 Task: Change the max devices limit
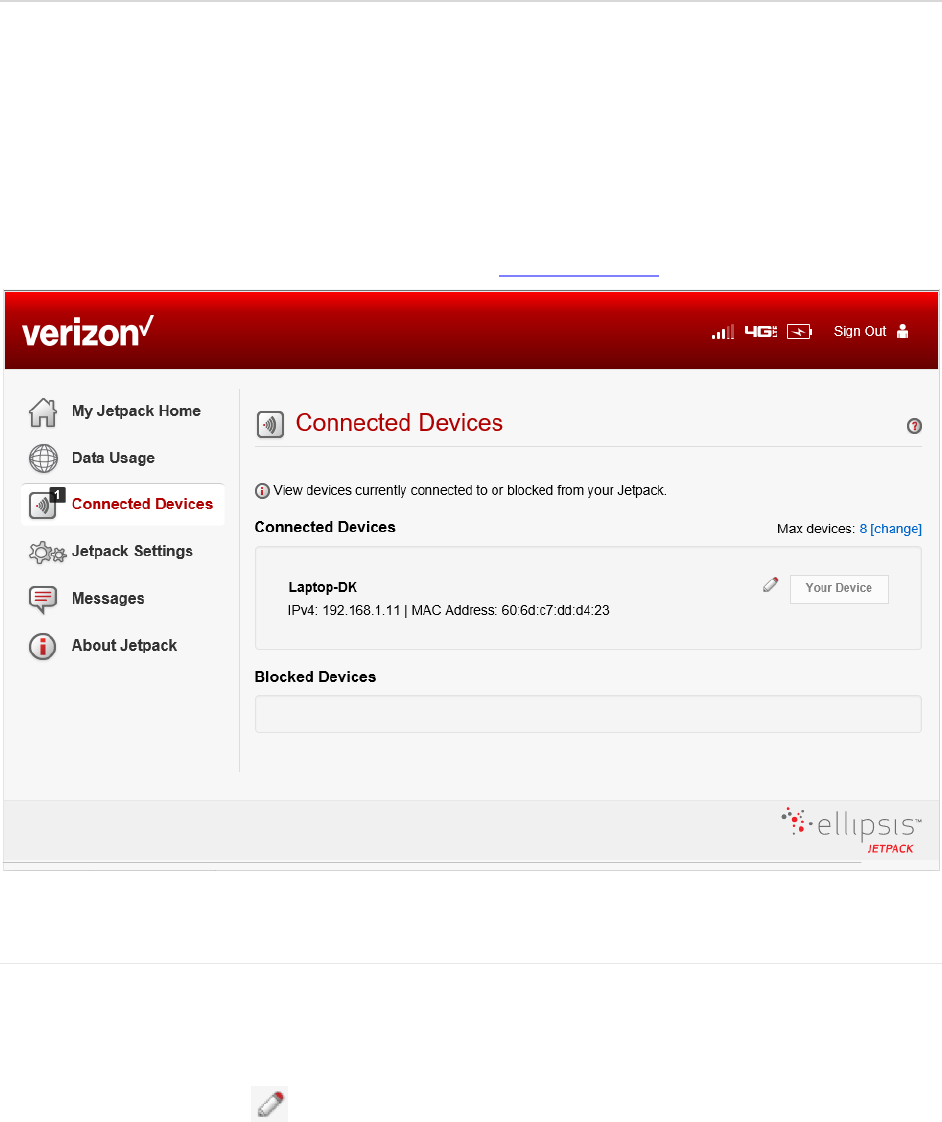point(896,529)
